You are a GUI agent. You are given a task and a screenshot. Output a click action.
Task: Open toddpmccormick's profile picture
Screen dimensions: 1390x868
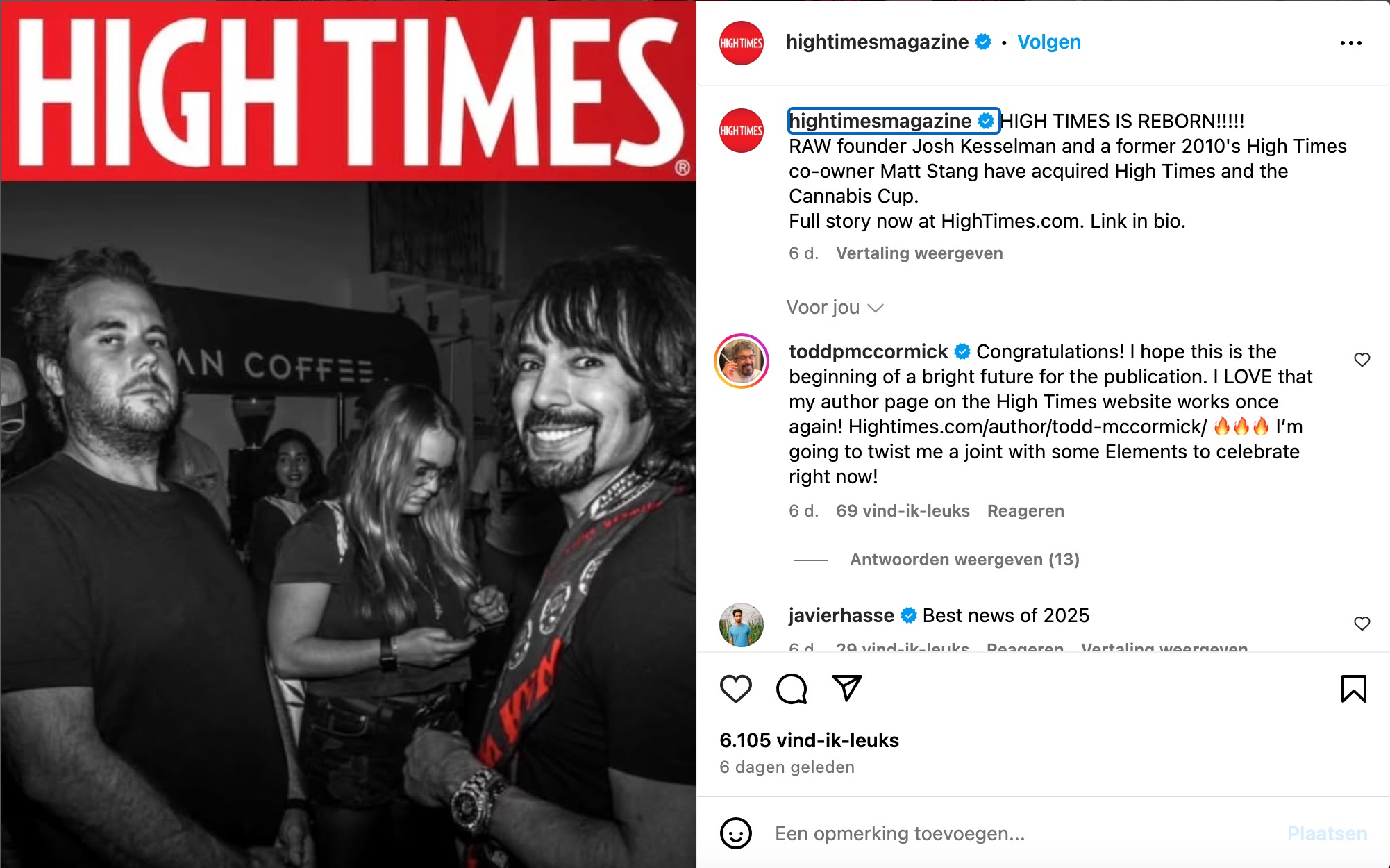coord(742,361)
